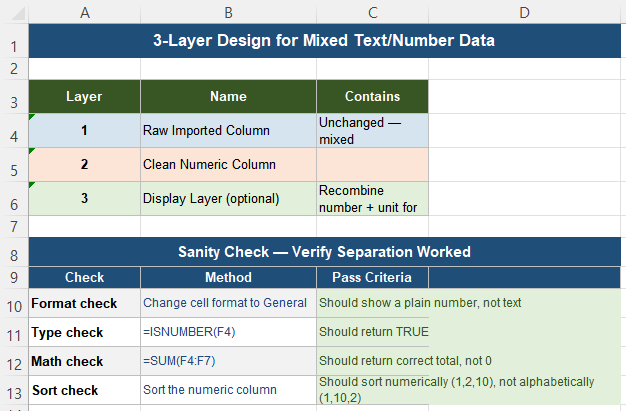Click the Select All corner triangle

[x=17, y=13]
